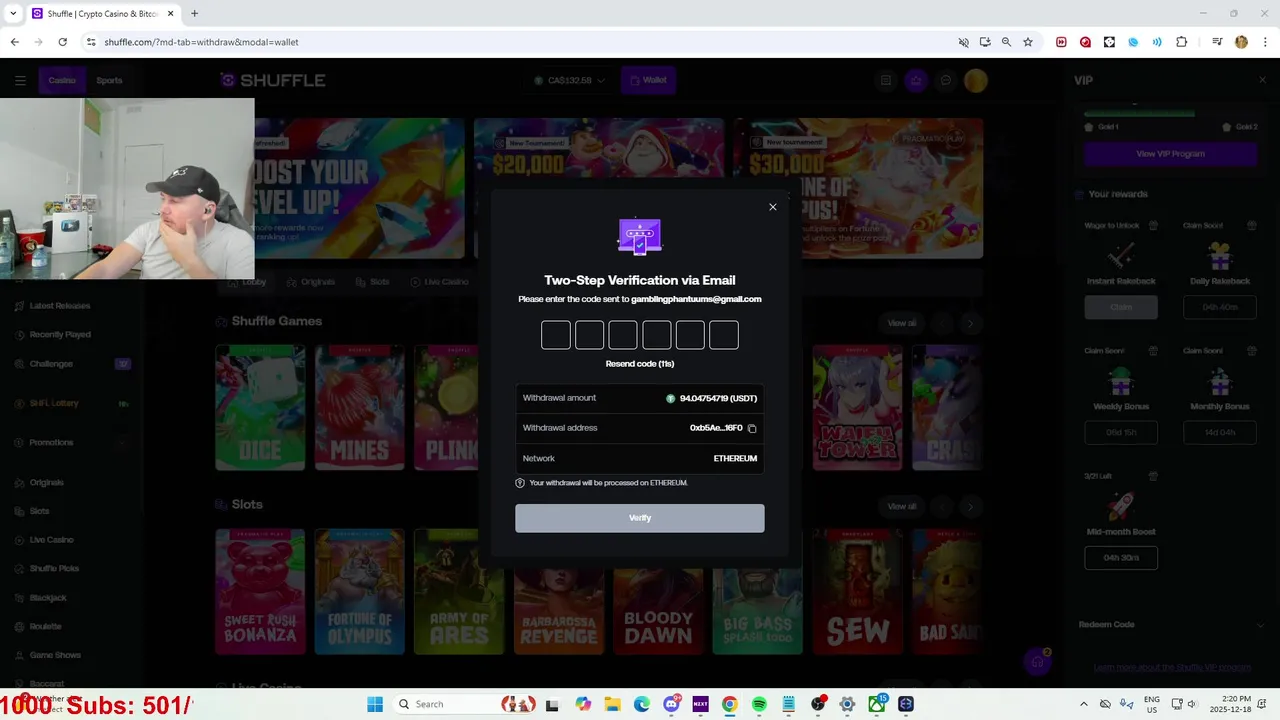Open the live support button bottom right
This screenshot has height=720, width=1280.
tap(1037, 661)
